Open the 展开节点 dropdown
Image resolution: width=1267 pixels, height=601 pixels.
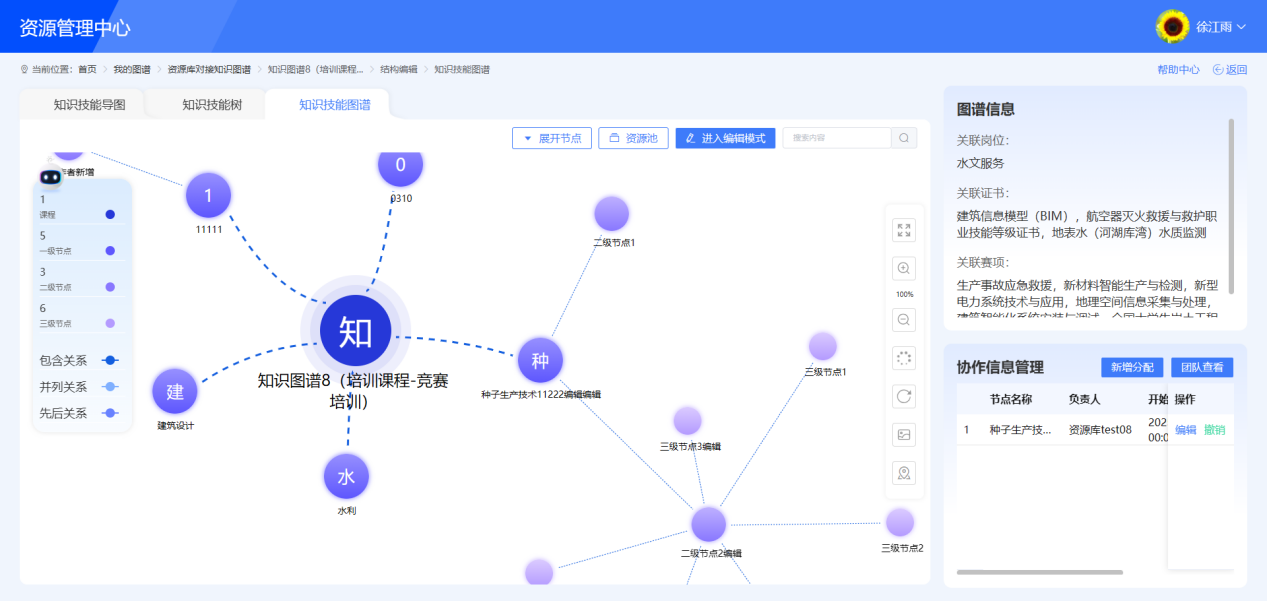pos(552,138)
